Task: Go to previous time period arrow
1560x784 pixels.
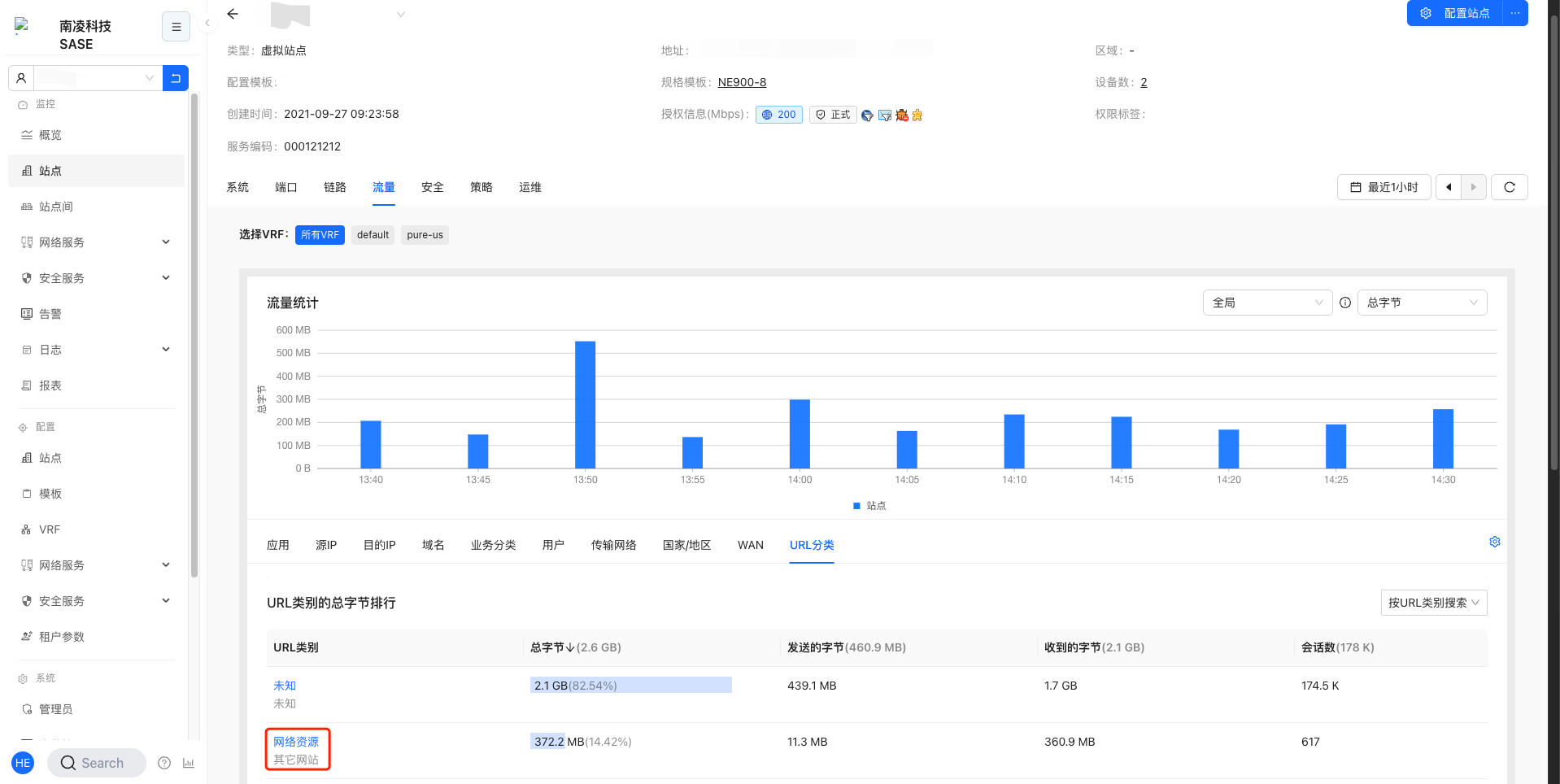Action: coord(1449,187)
